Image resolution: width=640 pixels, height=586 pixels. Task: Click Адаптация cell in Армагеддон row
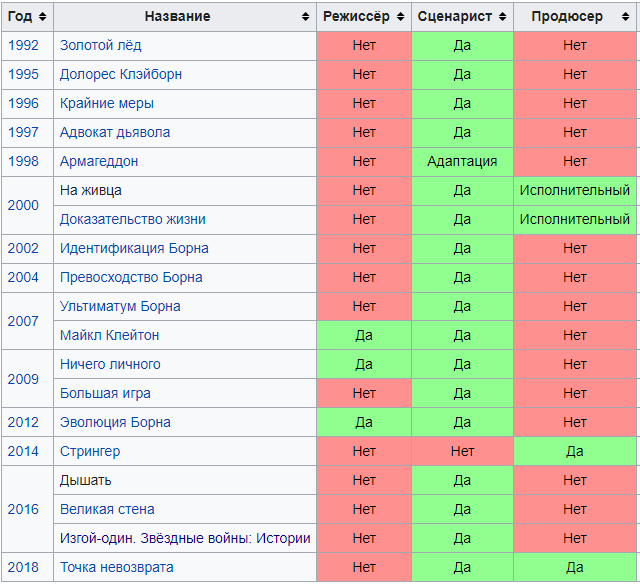pyautogui.click(x=462, y=161)
